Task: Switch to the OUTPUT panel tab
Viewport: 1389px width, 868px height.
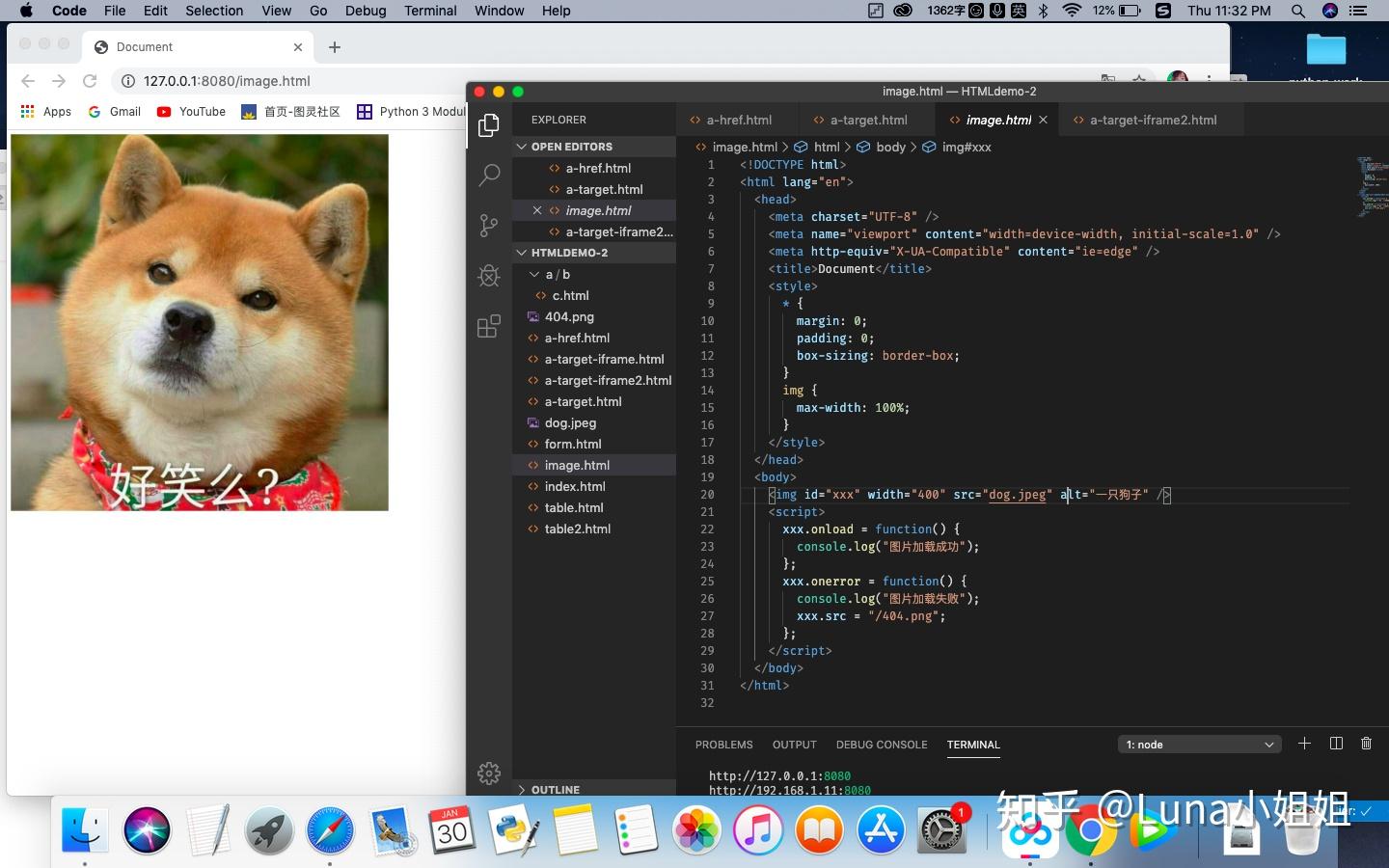Action: pyautogui.click(x=794, y=745)
